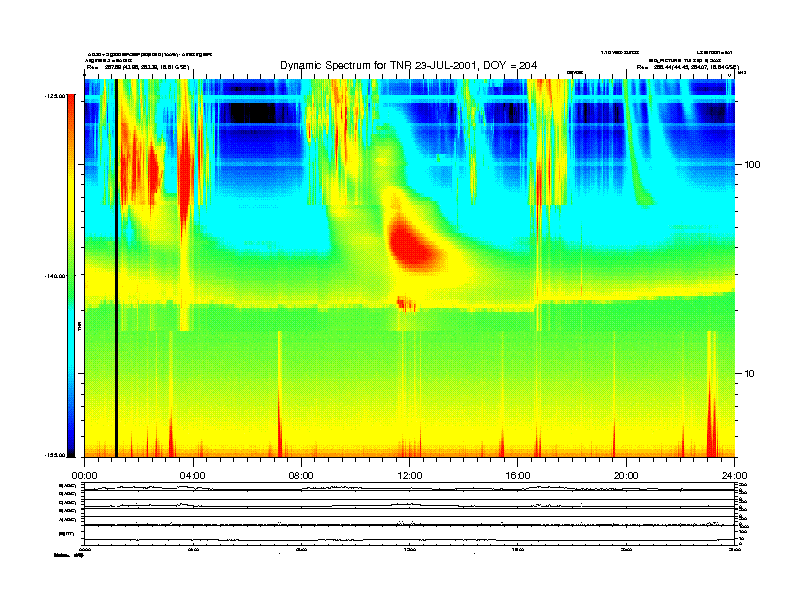Click the 16:00 time axis label
This screenshot has height=612, width=792.
point(518,476)
